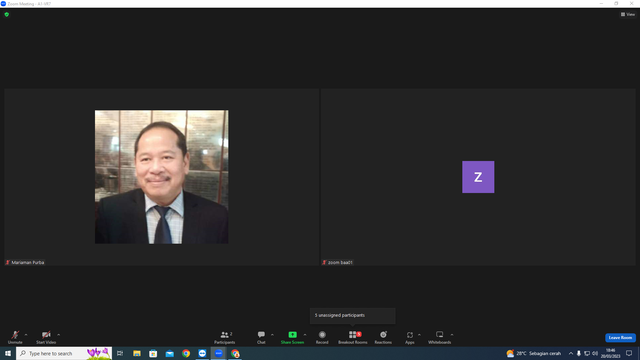Select the purple Z avatar tile
Screen dimensions: 640x360
tap(478, 177)
